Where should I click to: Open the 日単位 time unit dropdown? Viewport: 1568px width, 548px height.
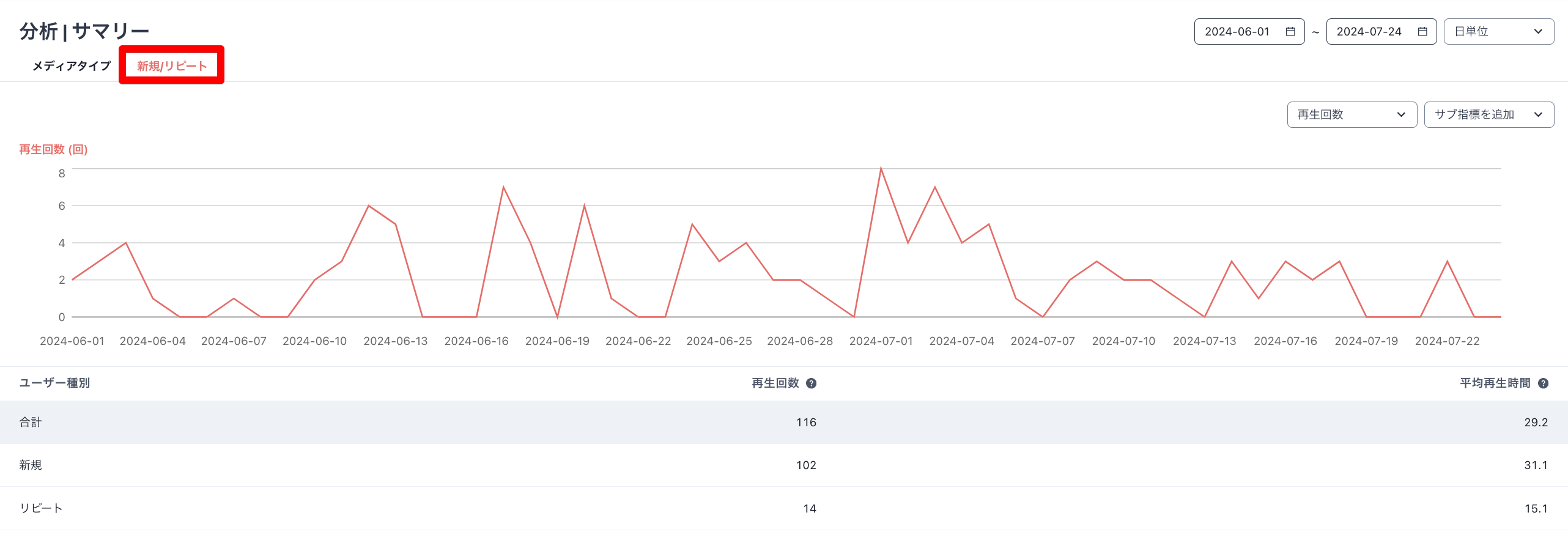coord(1498,32)
